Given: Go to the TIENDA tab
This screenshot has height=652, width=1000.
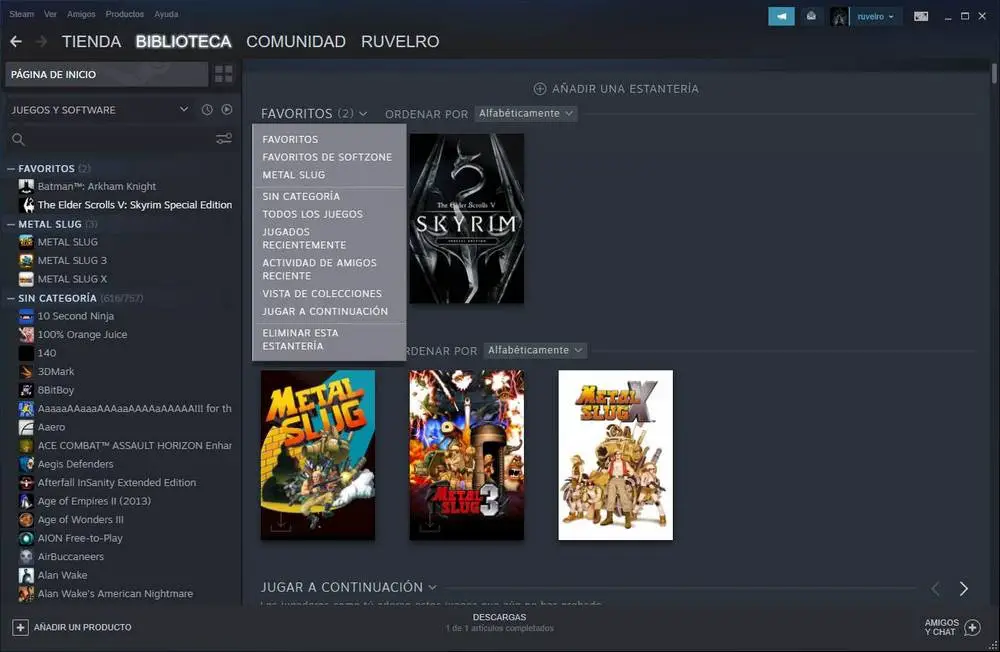Looking at the screenshot, I should pos(91,41).
